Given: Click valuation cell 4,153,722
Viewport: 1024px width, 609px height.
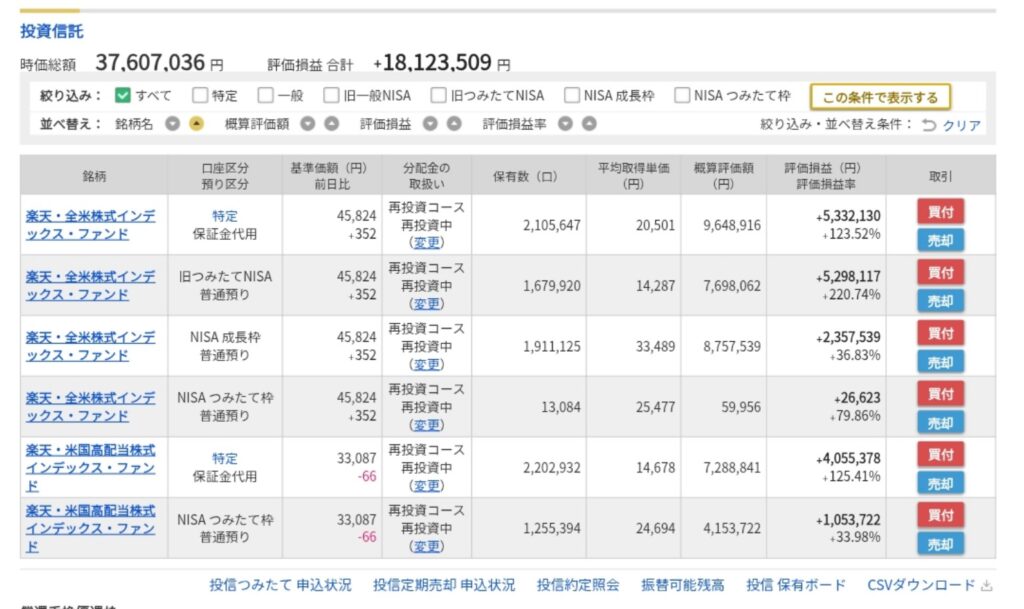Looking at the screenshot, I should pos(731,529).
